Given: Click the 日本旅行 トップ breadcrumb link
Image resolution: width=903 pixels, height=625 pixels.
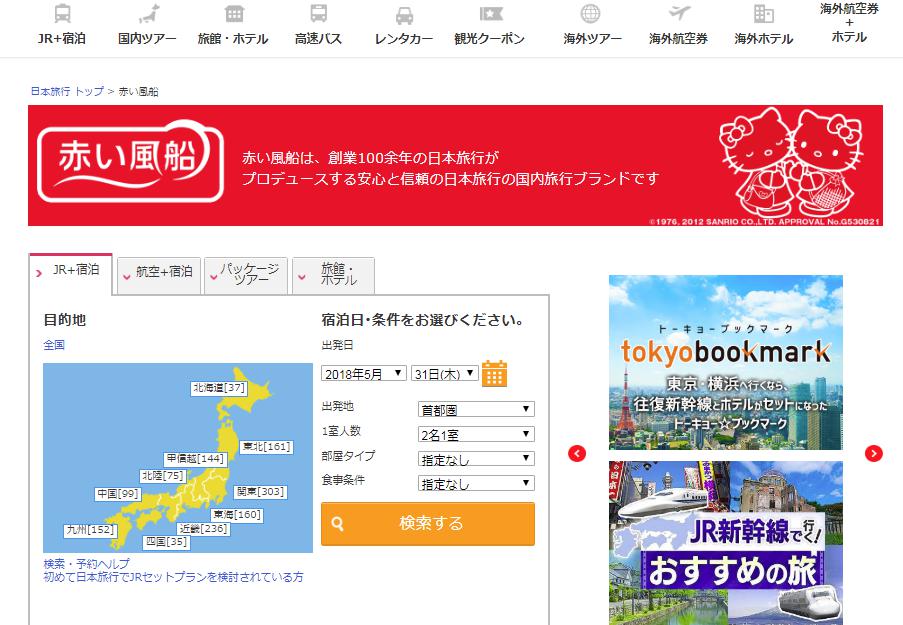Looking at the screenshot, I should (x=67, y=91).
